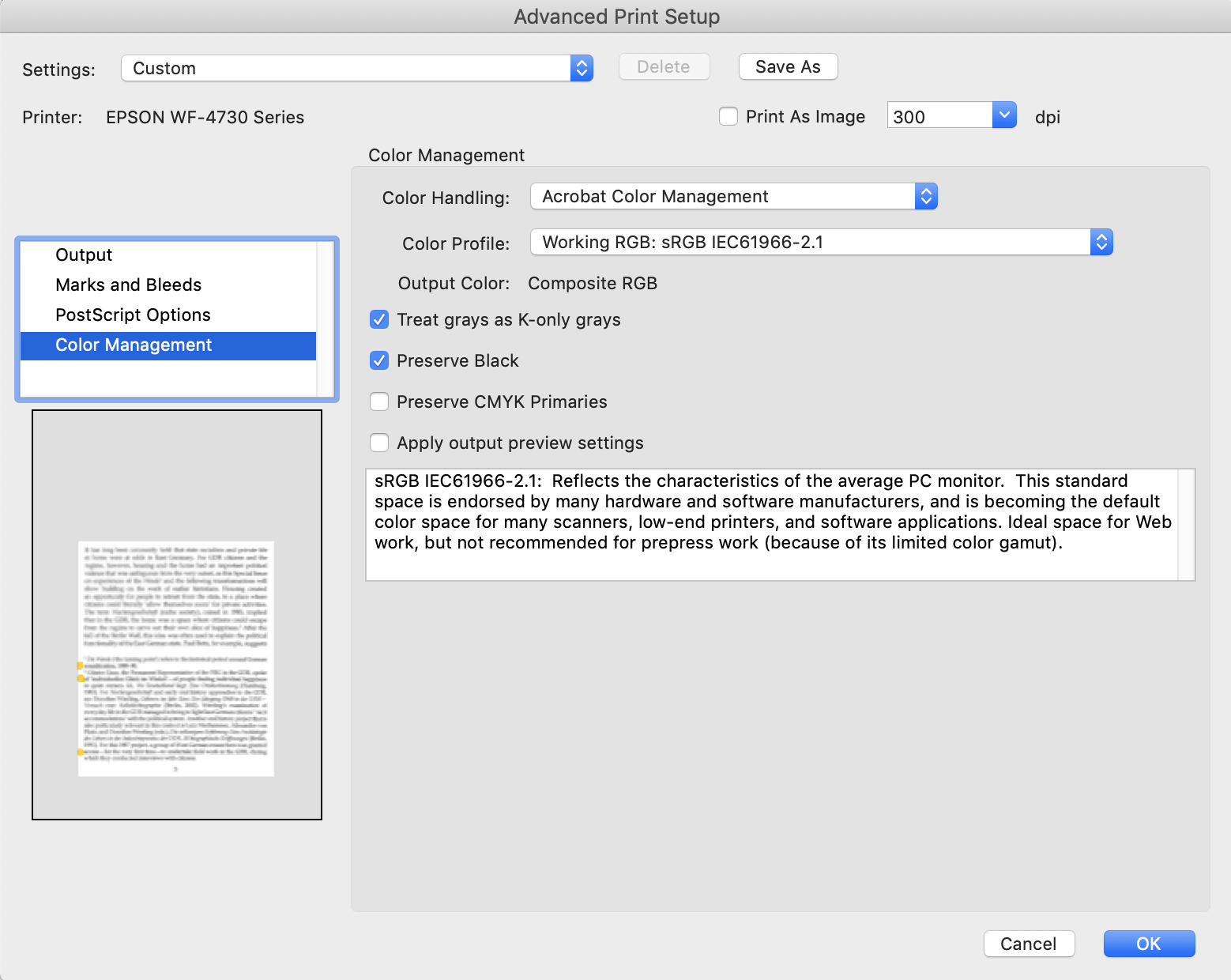This screenshot has height=980, width=1231.
Task: Click the OK button
Action: click(x=1149, y=944)
